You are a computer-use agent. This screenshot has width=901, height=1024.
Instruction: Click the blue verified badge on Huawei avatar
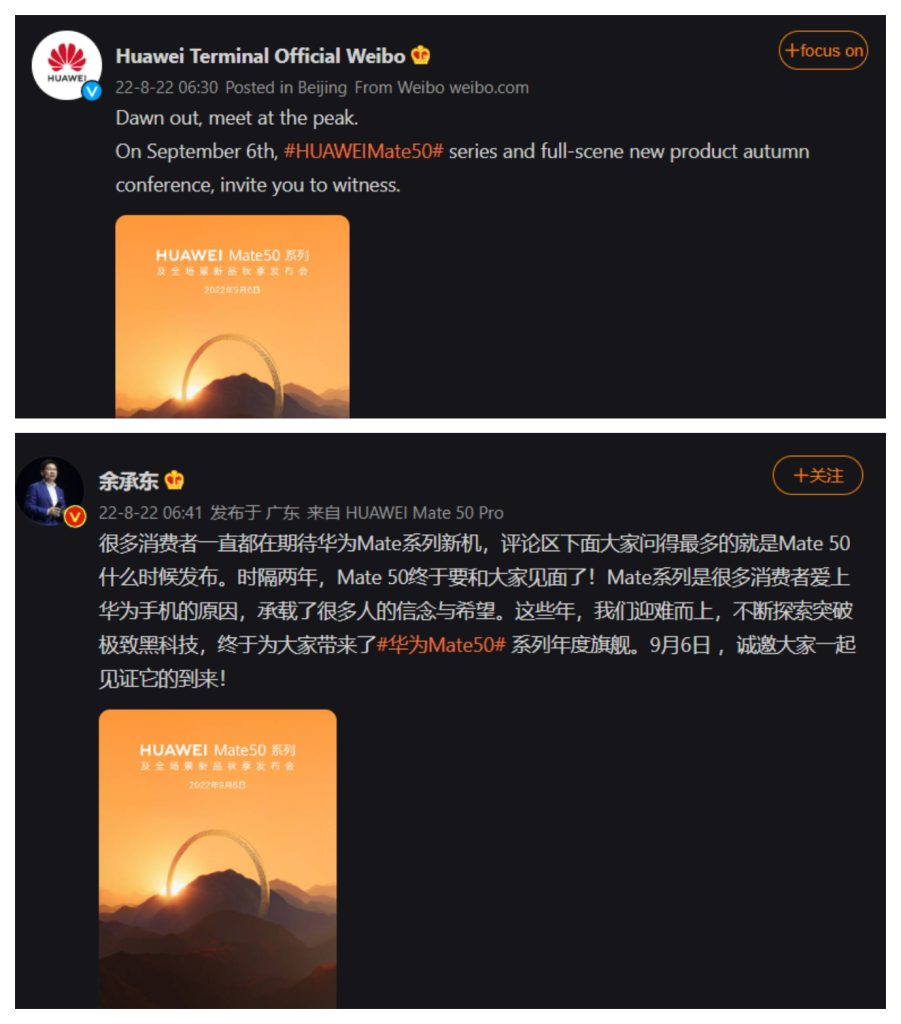[92, 91]
